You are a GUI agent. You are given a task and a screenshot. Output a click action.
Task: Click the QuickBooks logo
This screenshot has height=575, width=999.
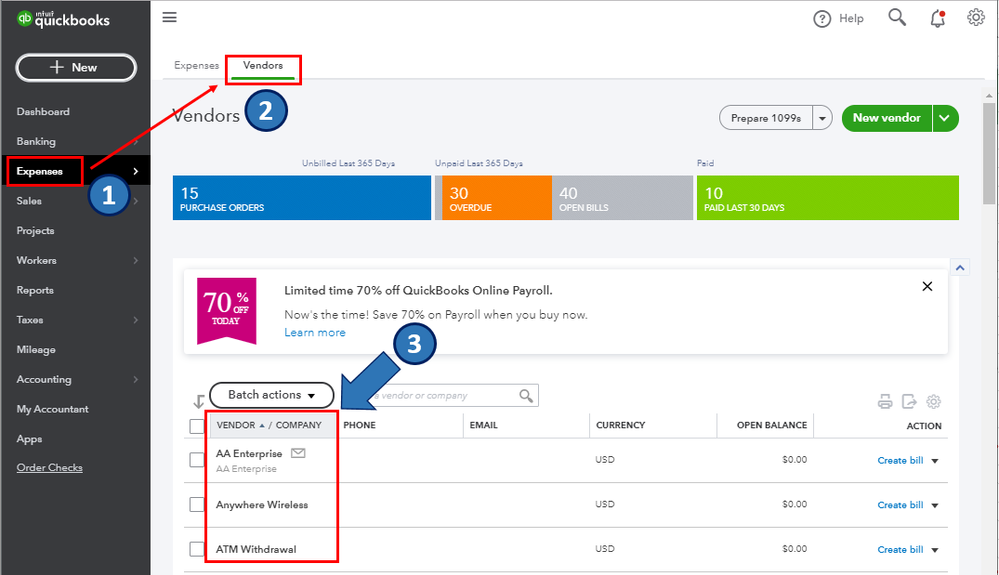(63, 19)
